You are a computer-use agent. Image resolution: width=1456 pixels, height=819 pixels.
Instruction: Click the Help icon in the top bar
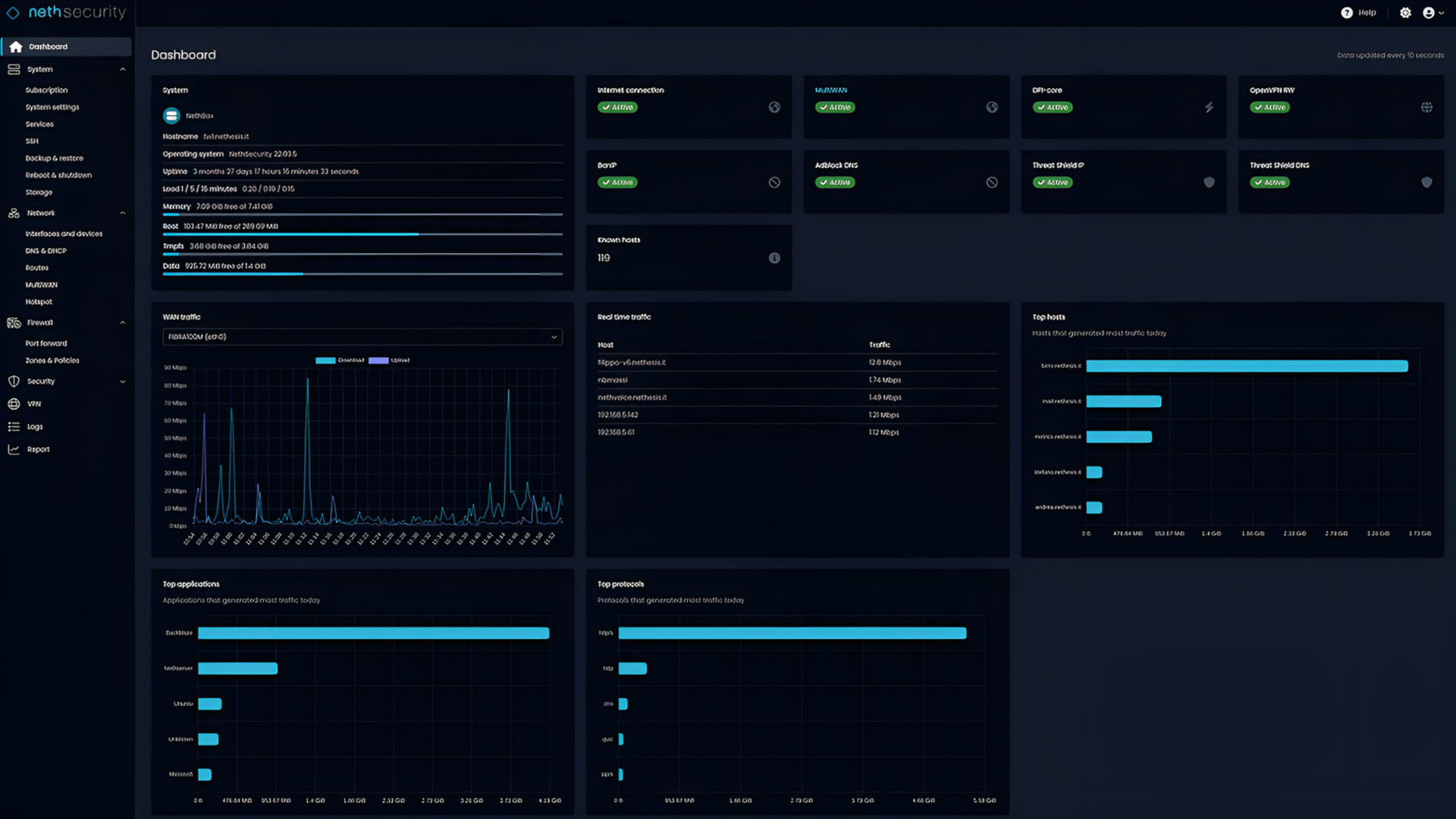coord(1346,13)
